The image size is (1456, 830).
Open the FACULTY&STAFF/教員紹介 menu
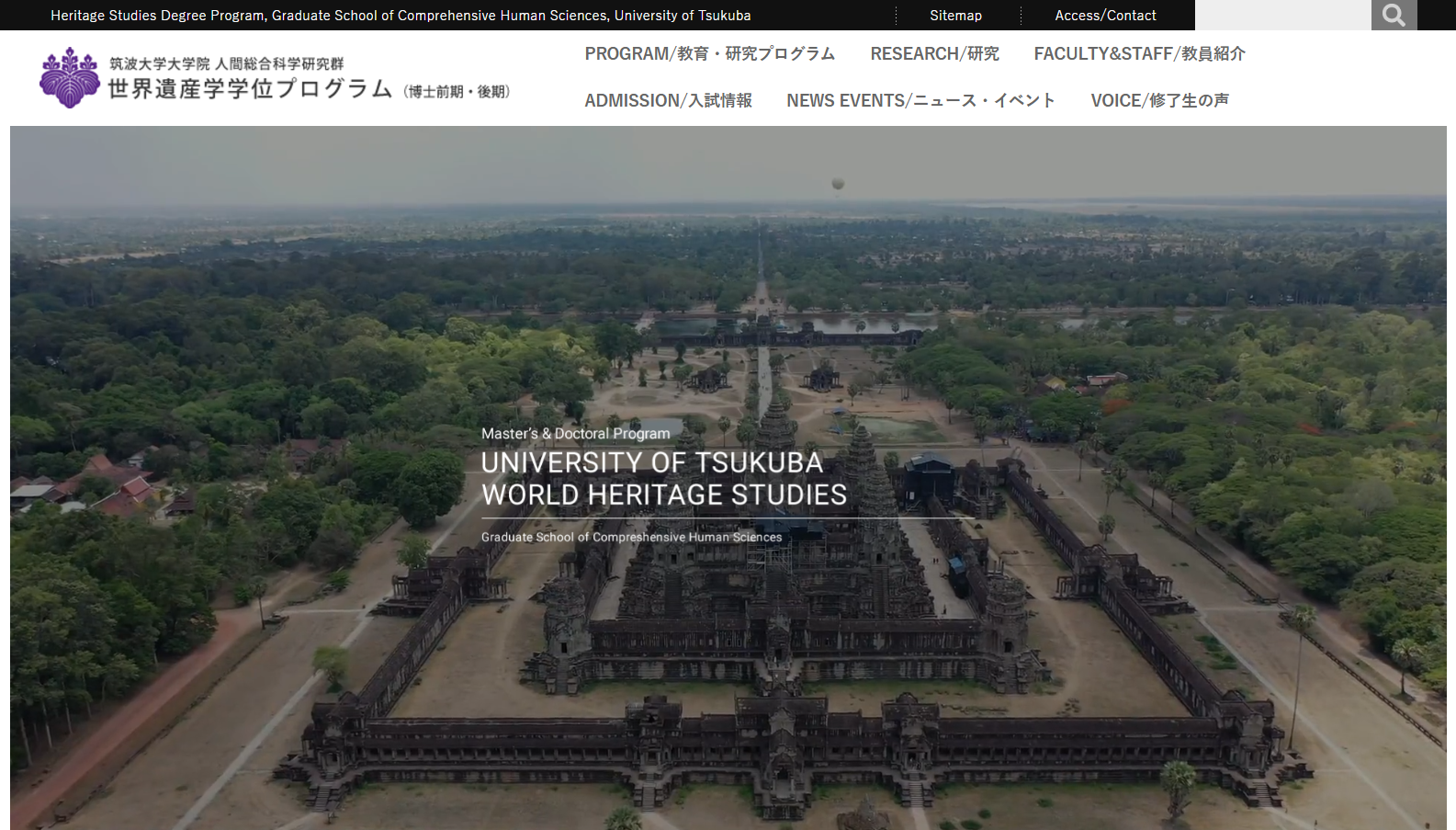(1139, 54)
